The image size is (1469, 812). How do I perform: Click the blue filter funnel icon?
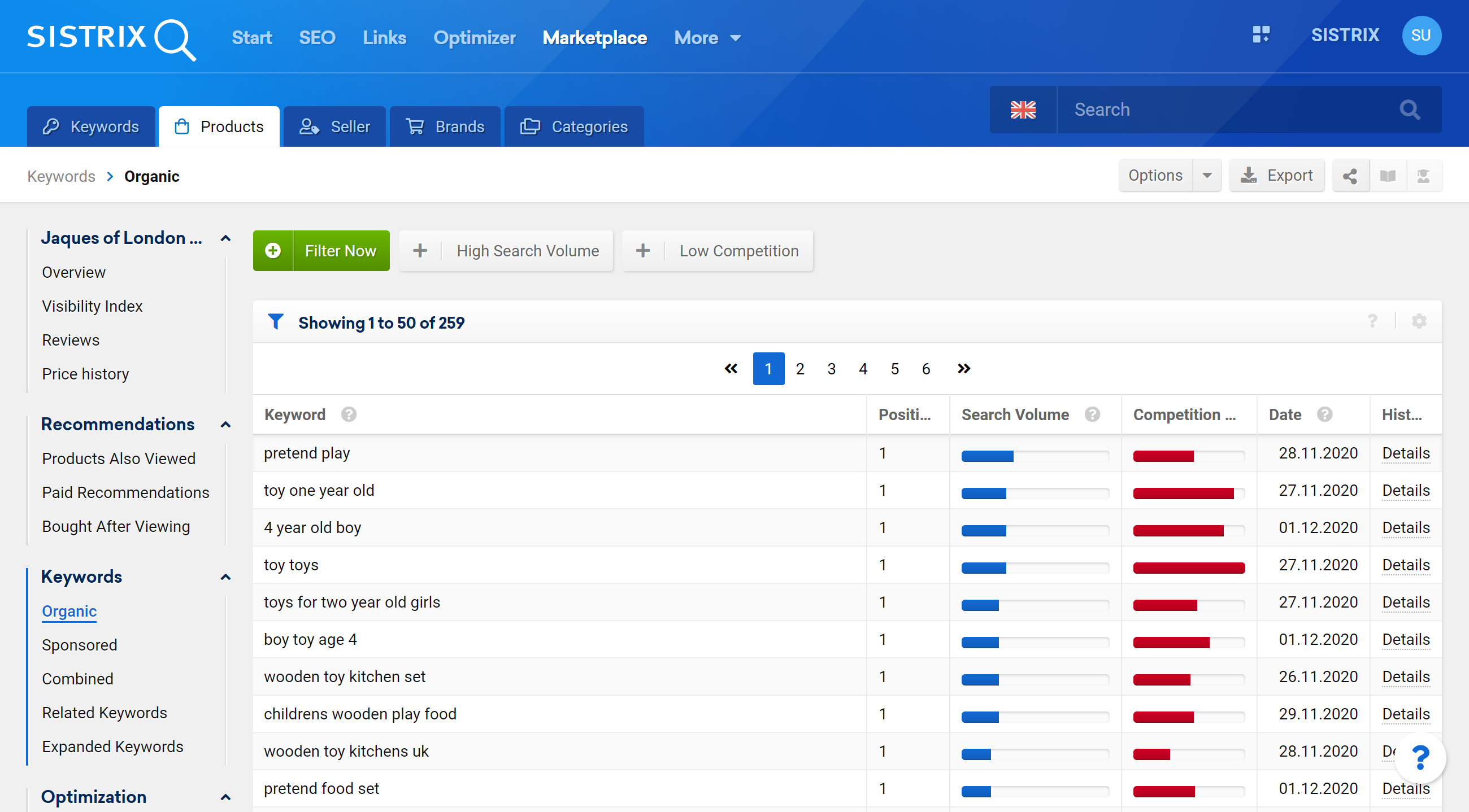276,322
